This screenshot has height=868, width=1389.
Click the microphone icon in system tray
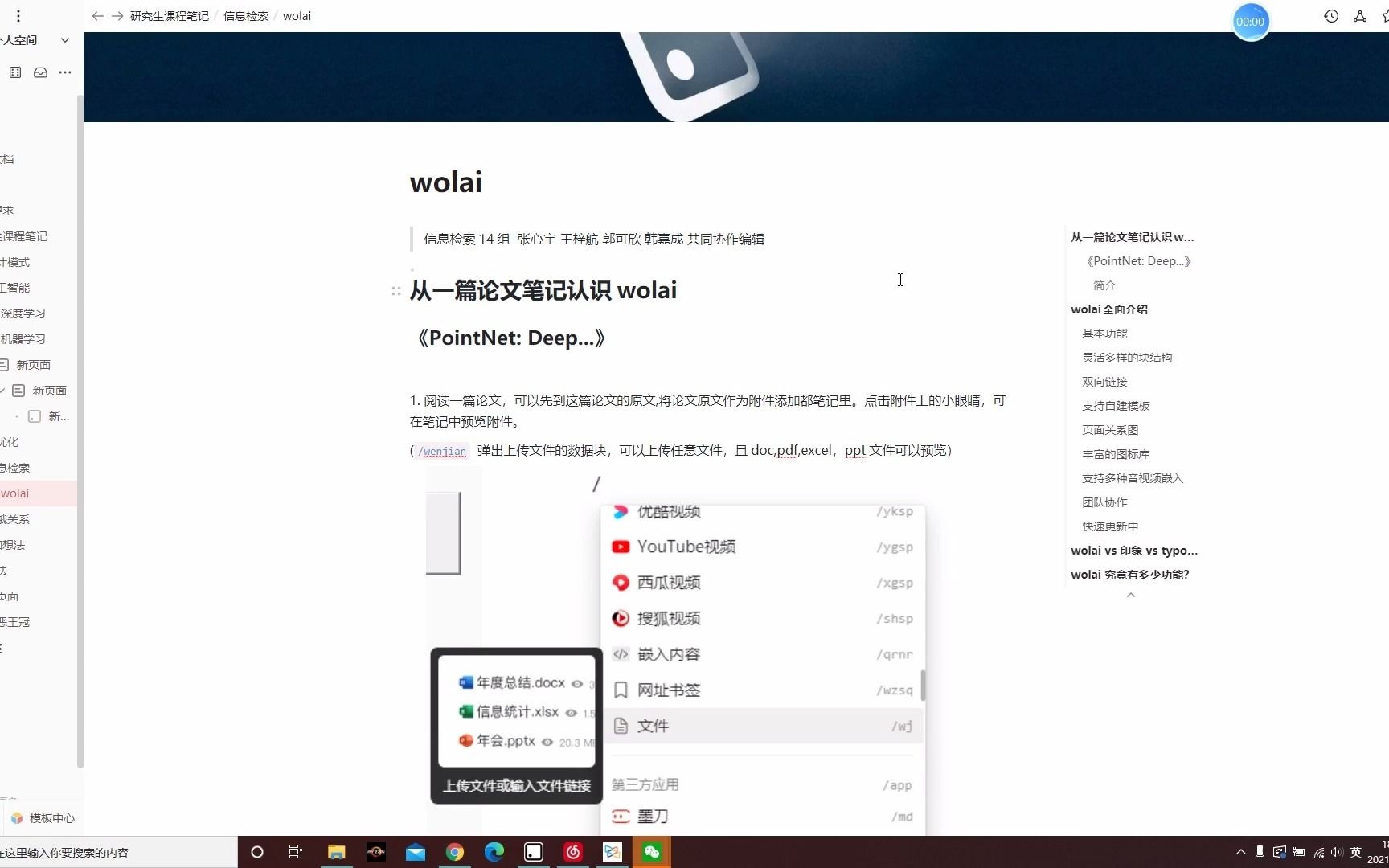(1260, 852)
